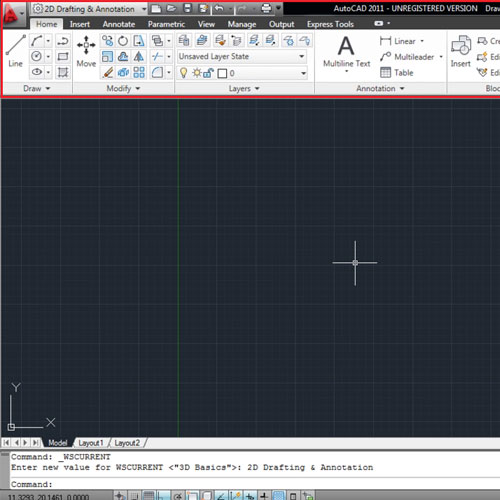This screenshot has height=500, width=500.
Task: Open the Ellipse tool dropdown arrow
Action: (48, 72)
